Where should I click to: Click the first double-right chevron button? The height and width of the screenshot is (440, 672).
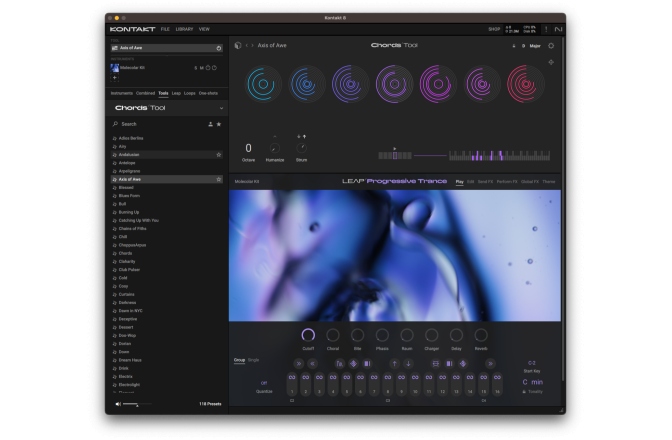click(x=298, y=364)
